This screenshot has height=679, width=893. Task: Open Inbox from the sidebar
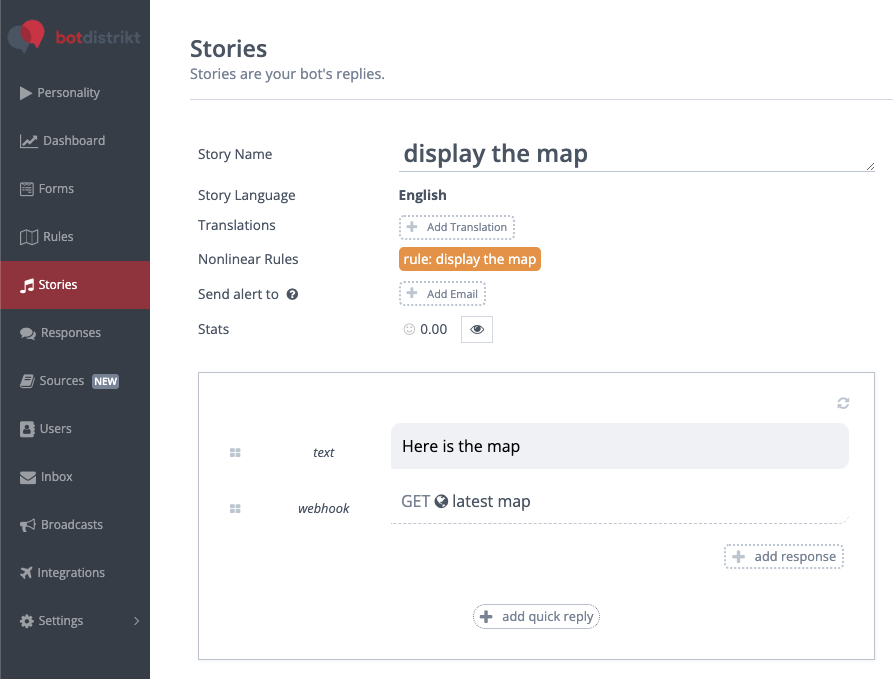tap(56, 477)
